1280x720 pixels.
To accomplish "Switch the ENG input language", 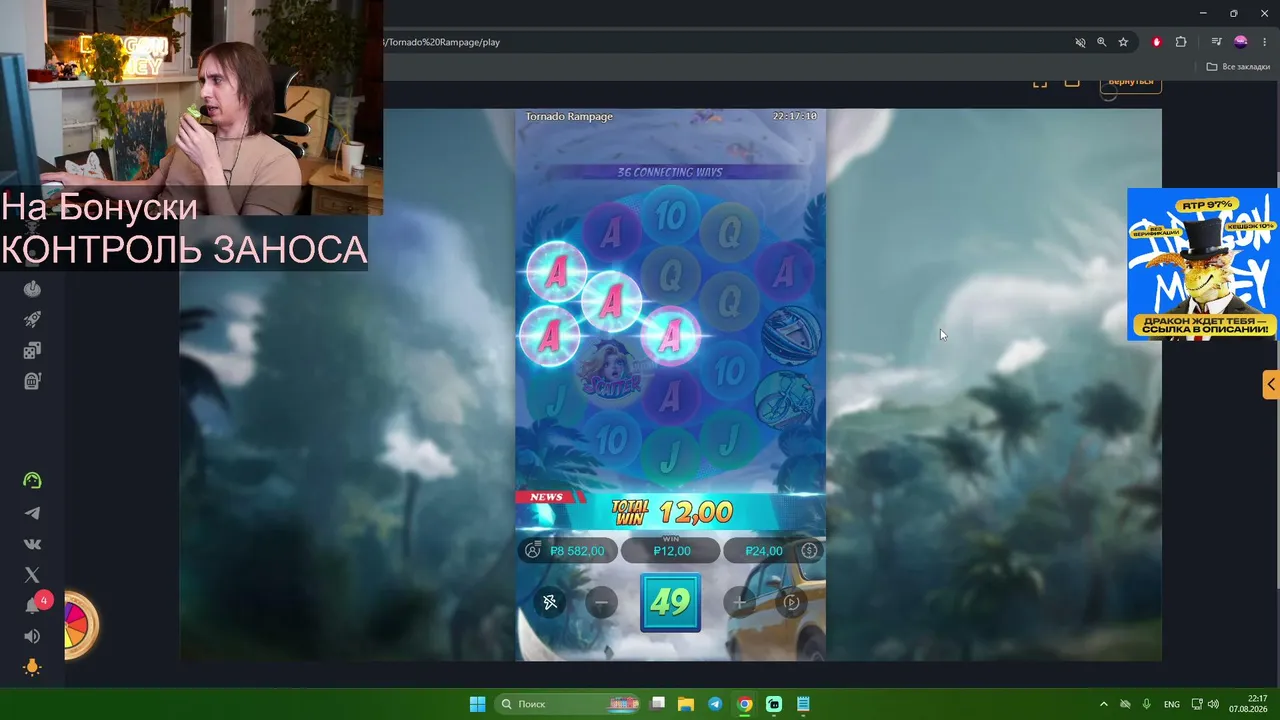I will point(1172,704).
